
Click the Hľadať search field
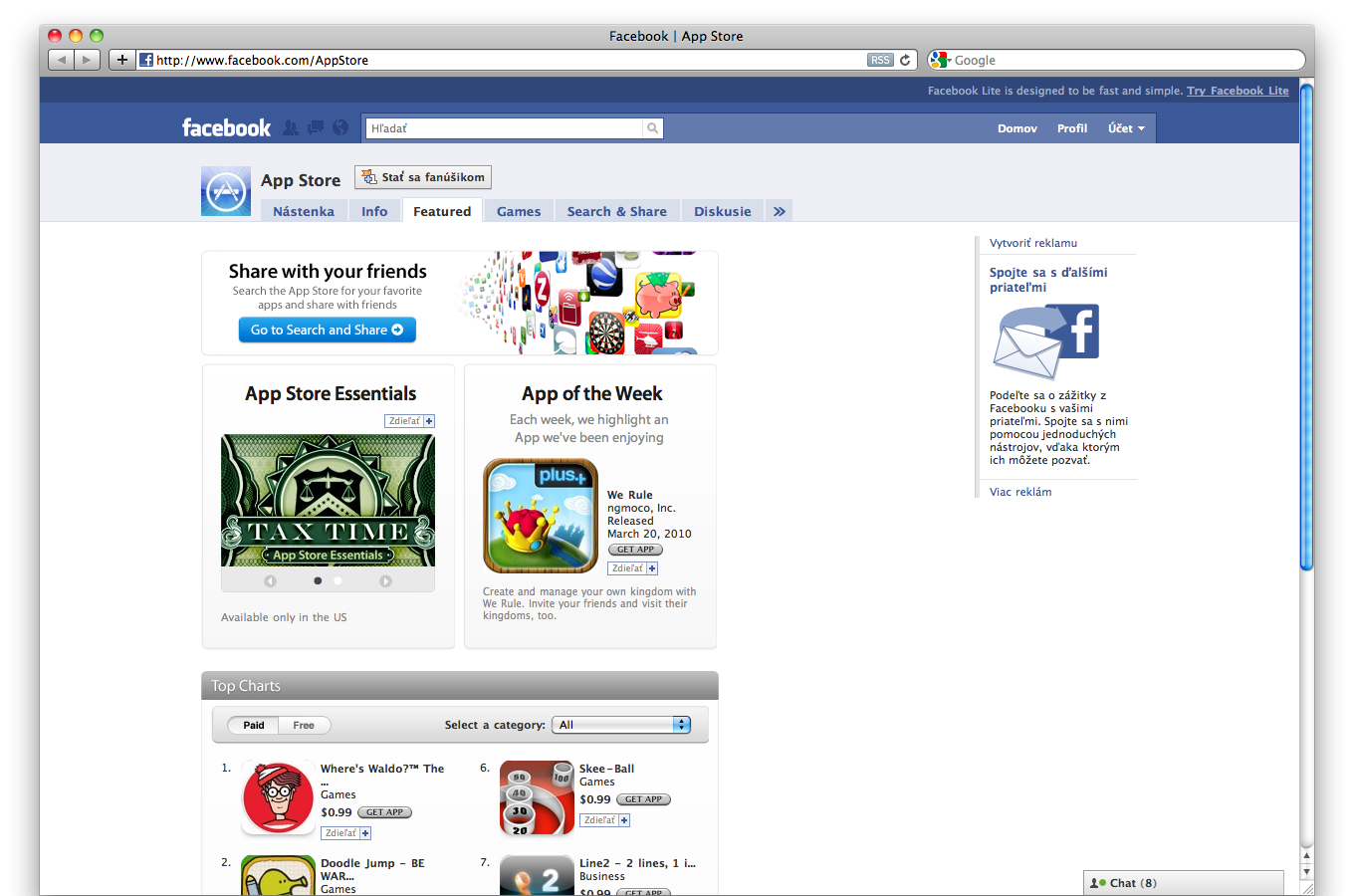[x=504, y=128]
